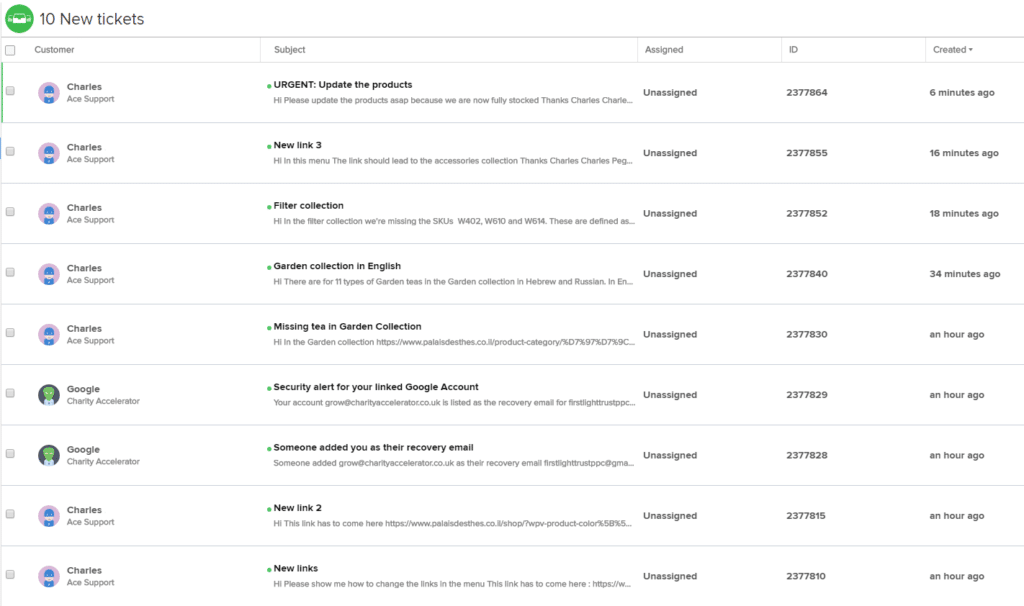This screenshot has height=606, width=1024.
Task: Click the Google avatar on the Security alert ticket
Action: [48, 395]
